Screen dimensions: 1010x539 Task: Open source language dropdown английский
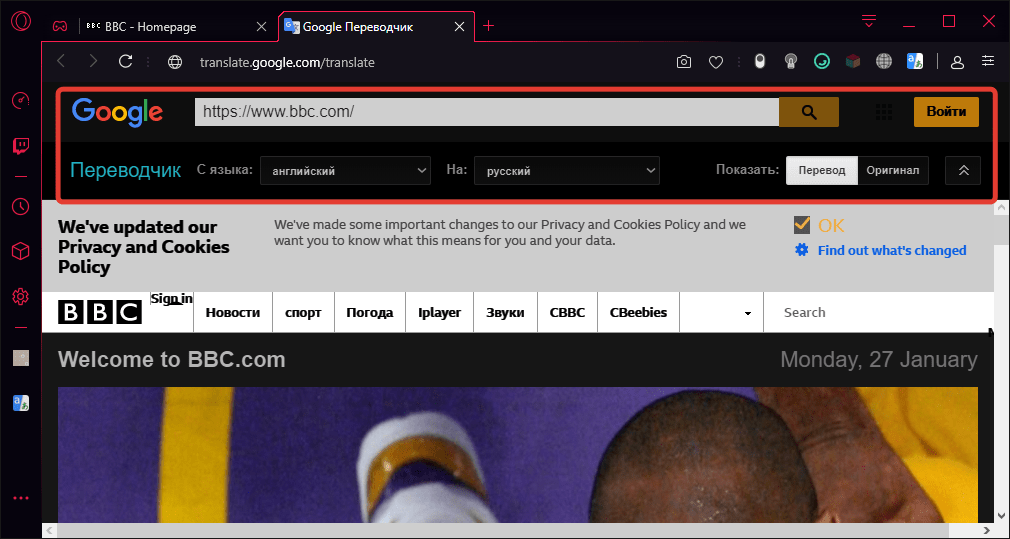point(345,171)
